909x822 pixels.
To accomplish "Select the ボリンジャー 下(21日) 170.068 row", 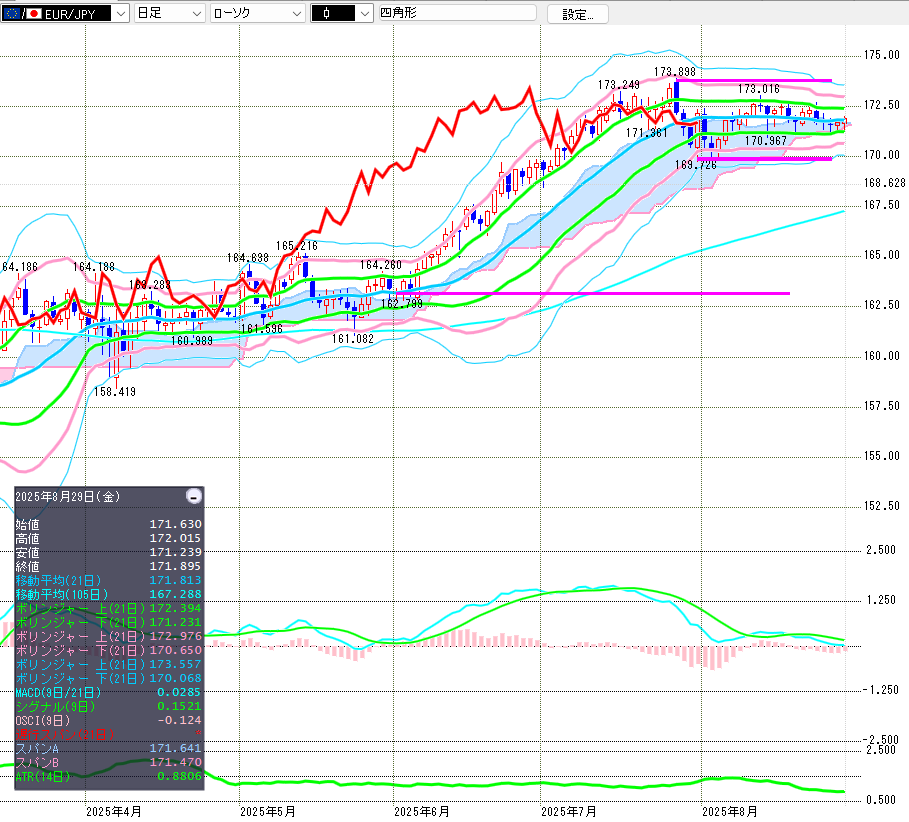I will point(109,678).
